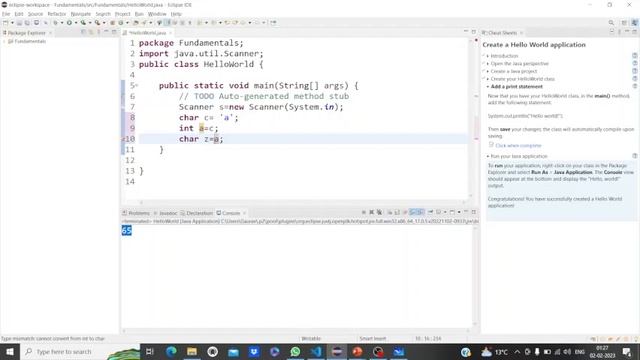Click the Save All toolbar icon
The height and width of the screenshot is (360, 640).
tap(27, 22)
